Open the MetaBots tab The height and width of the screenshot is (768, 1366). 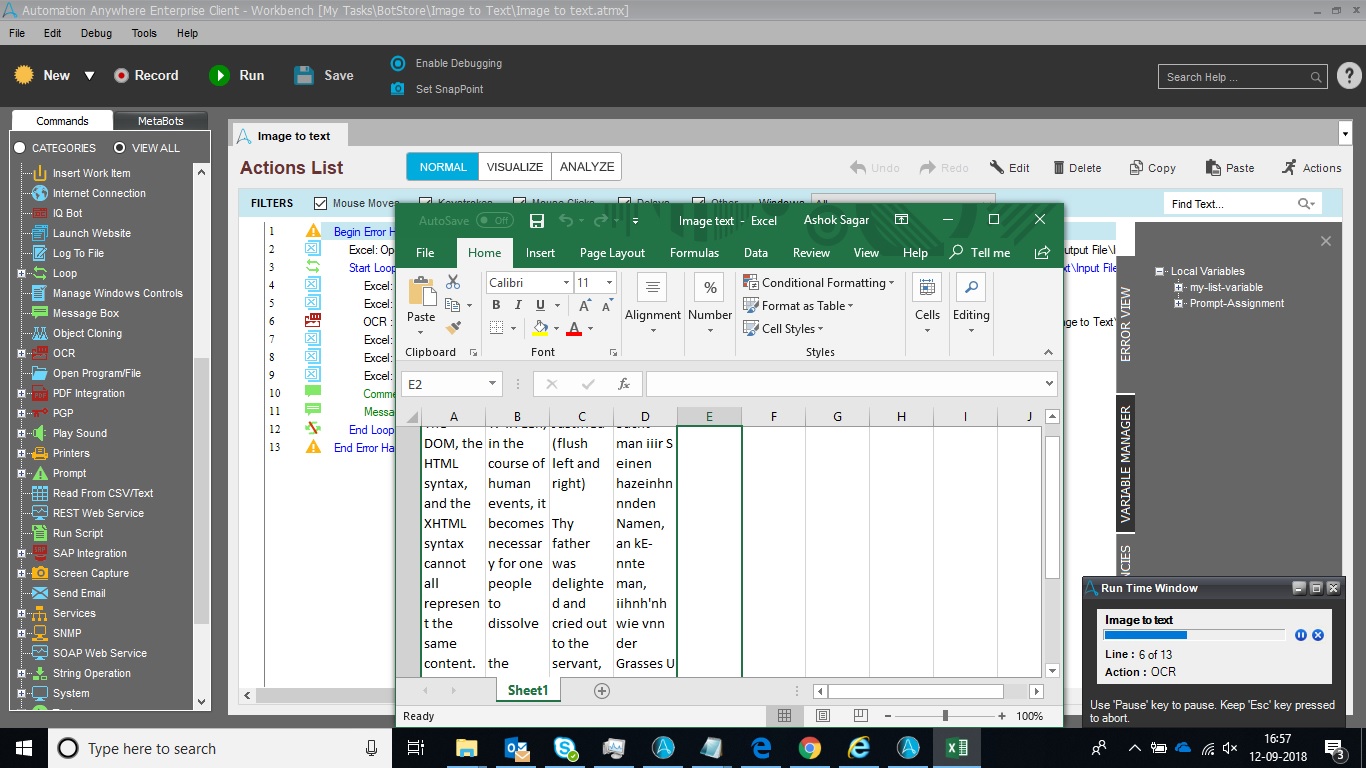click(160, 121)
